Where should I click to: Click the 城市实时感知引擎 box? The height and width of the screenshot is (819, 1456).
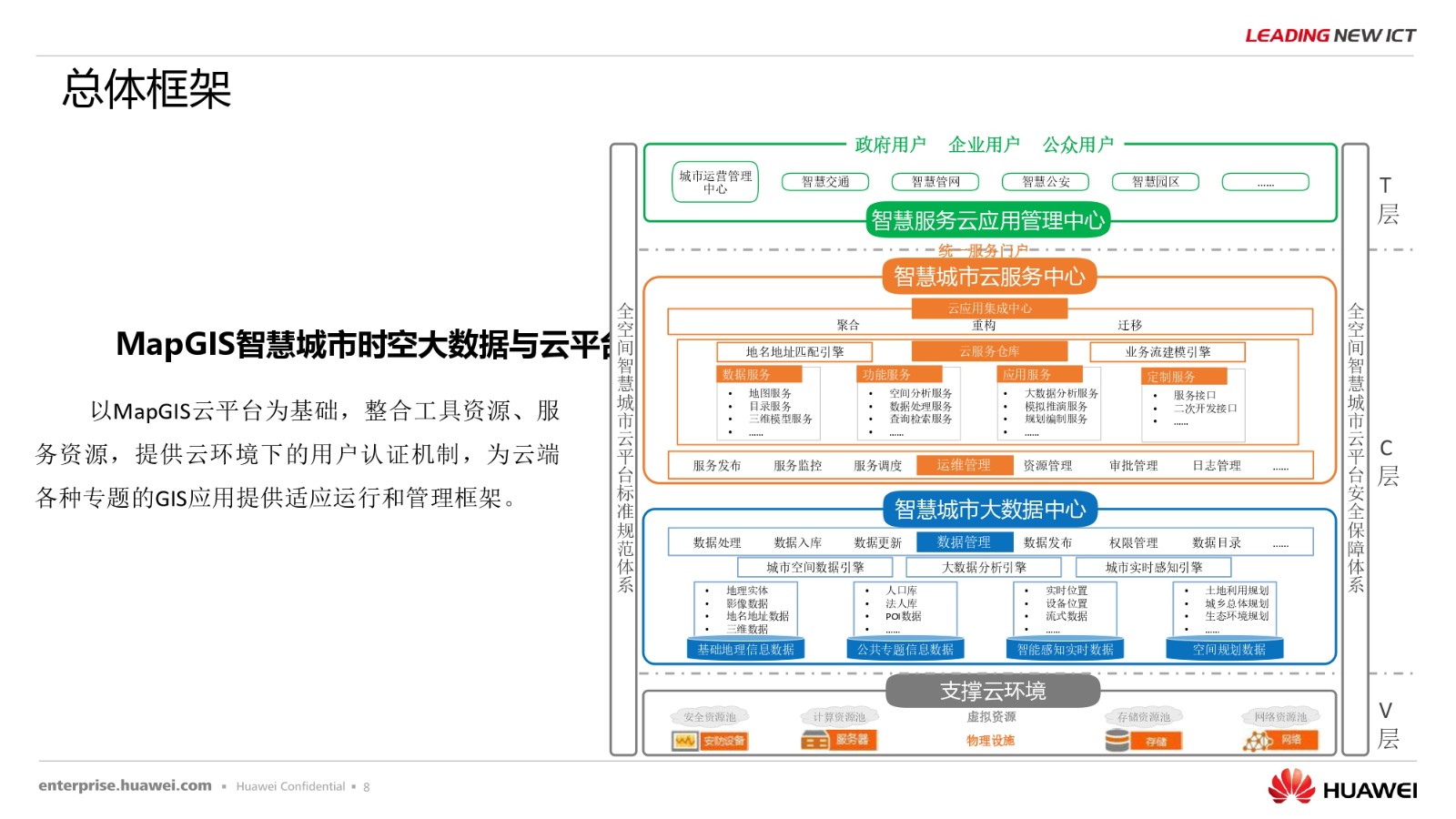tap(1154, 568)
